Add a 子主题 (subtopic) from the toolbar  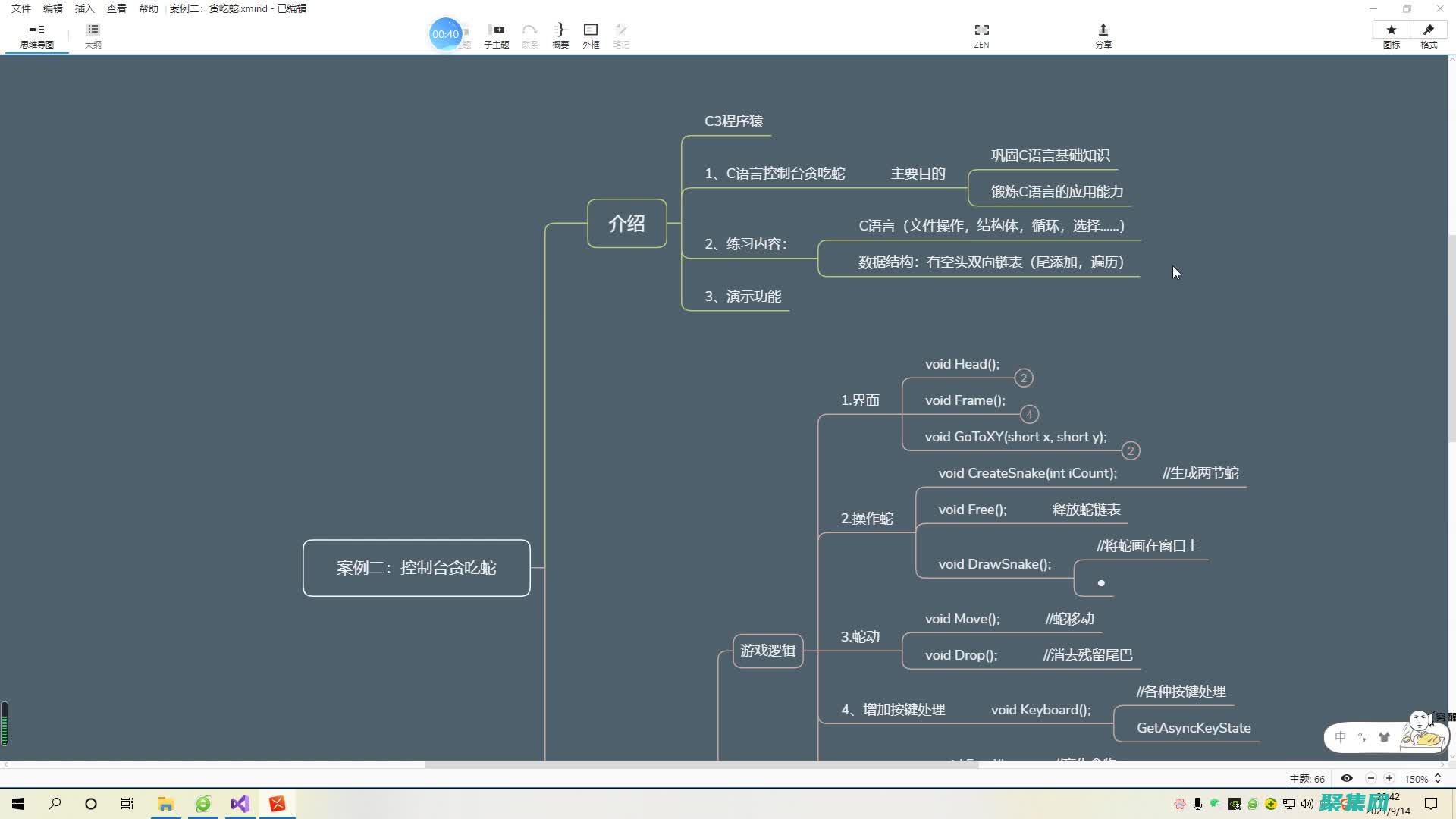496,34
